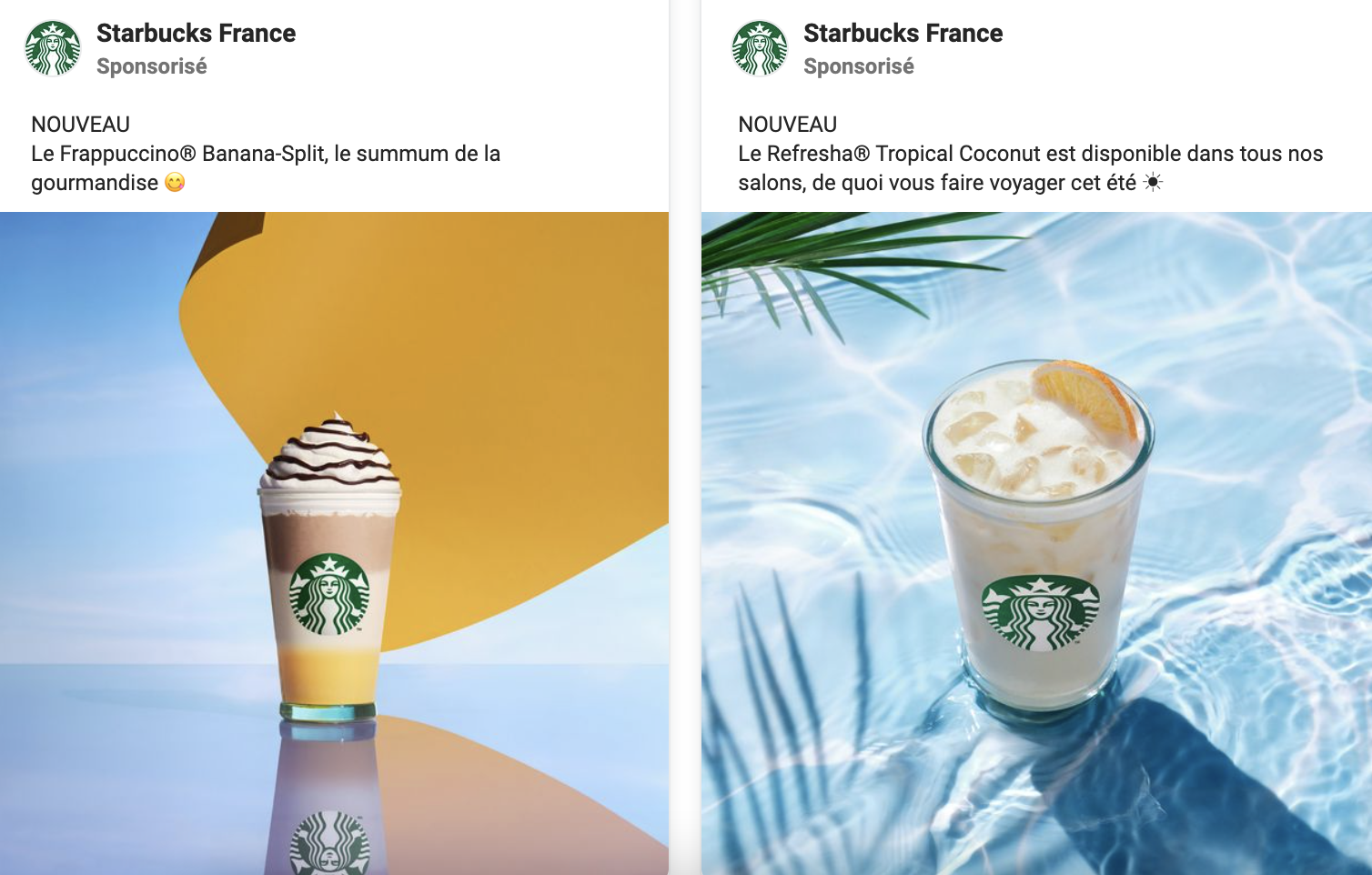
Task: Click the Starbucks logo avatar on the Tropical Coconut ad
Action: [x=760, y=48]
